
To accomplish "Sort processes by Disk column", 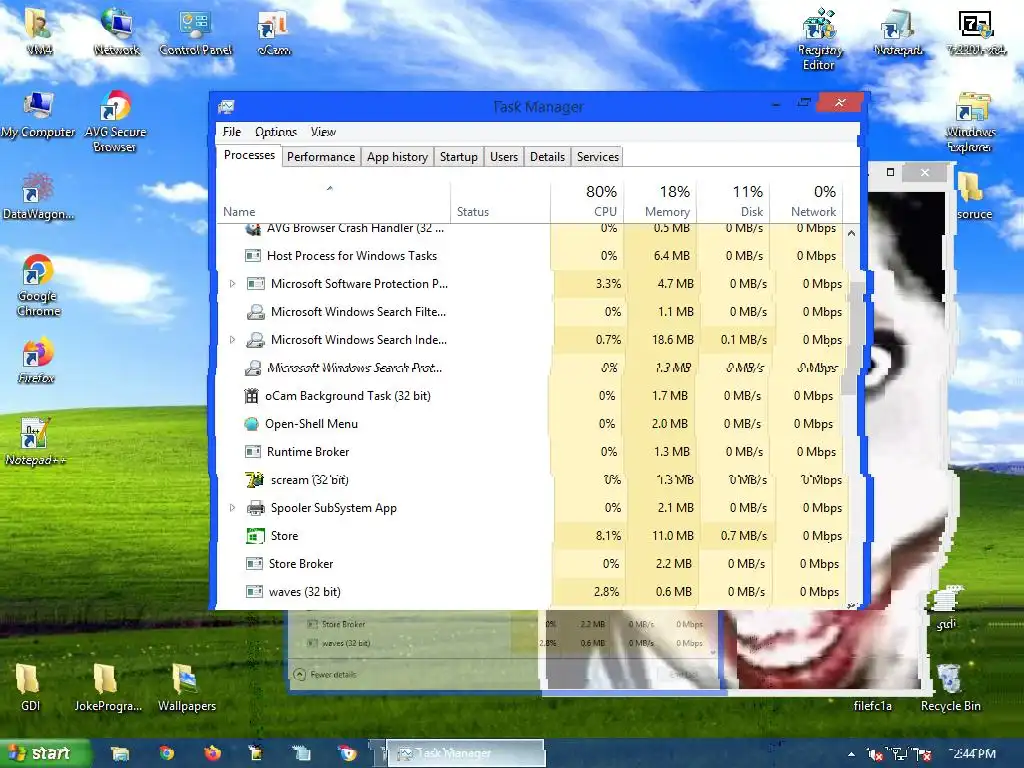I will point(733,203).
